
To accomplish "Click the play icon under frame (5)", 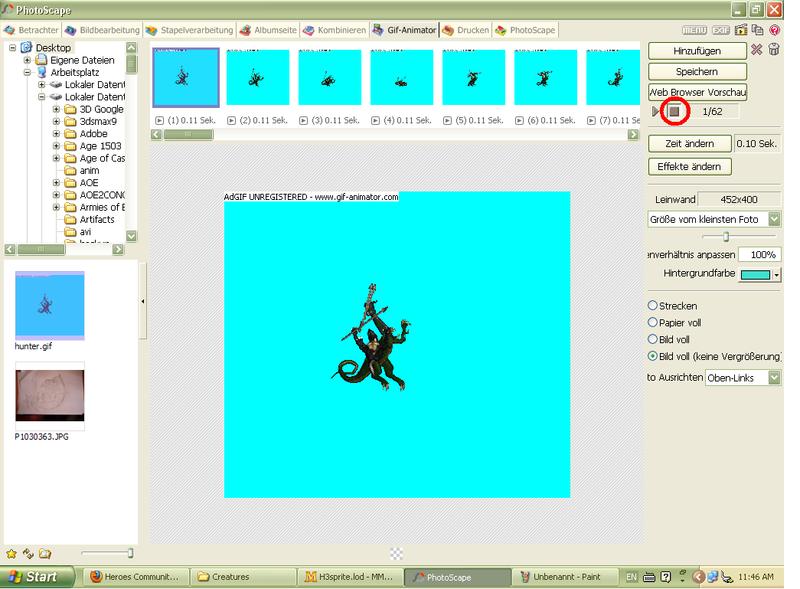I will pos(447,120).
